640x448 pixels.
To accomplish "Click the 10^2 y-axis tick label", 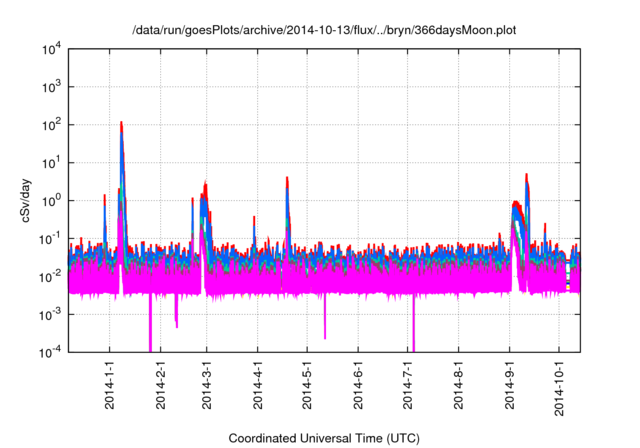I will (x=53, y=125).
